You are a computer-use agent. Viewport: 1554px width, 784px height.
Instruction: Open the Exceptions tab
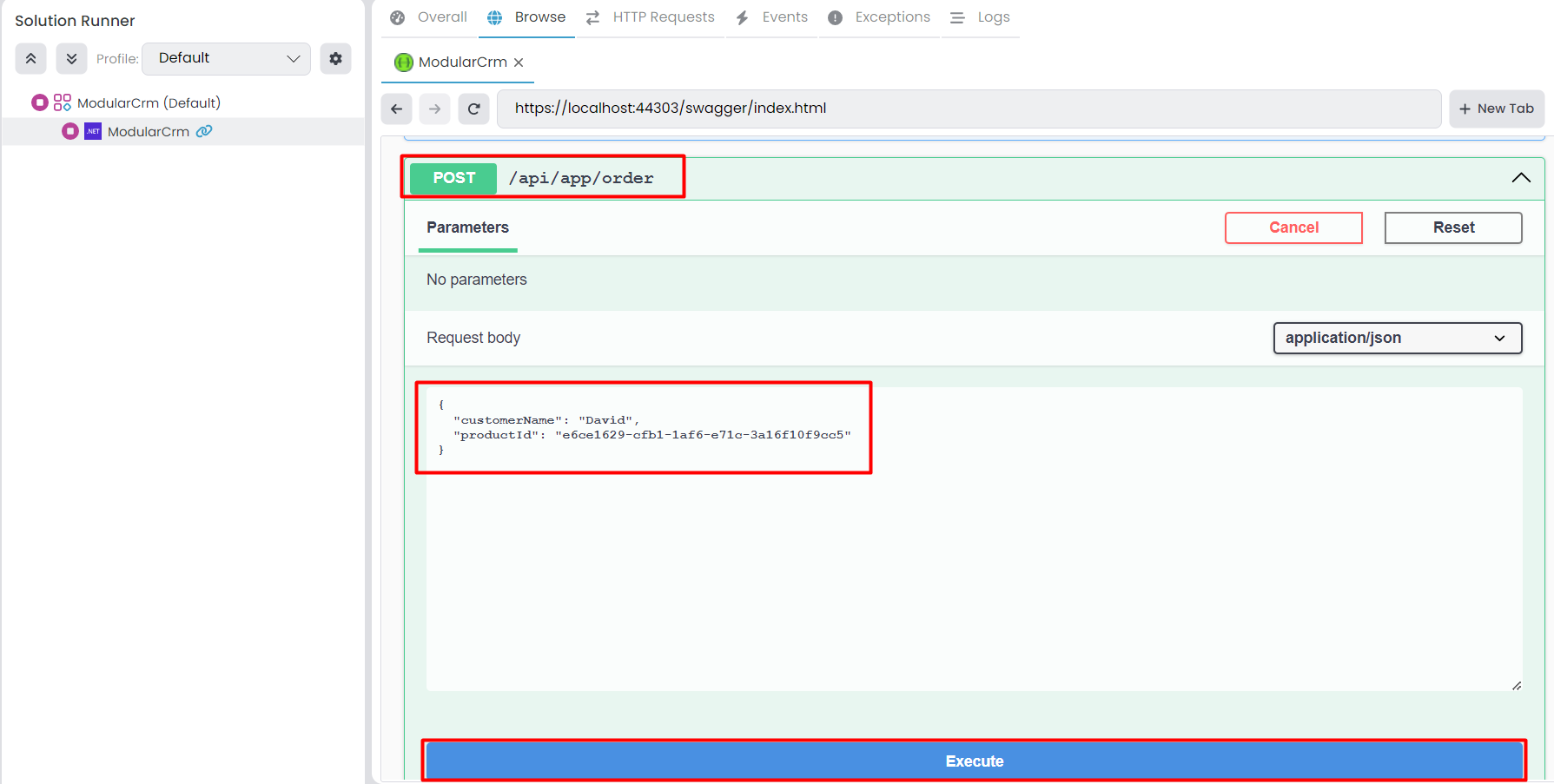pos(879,17)
